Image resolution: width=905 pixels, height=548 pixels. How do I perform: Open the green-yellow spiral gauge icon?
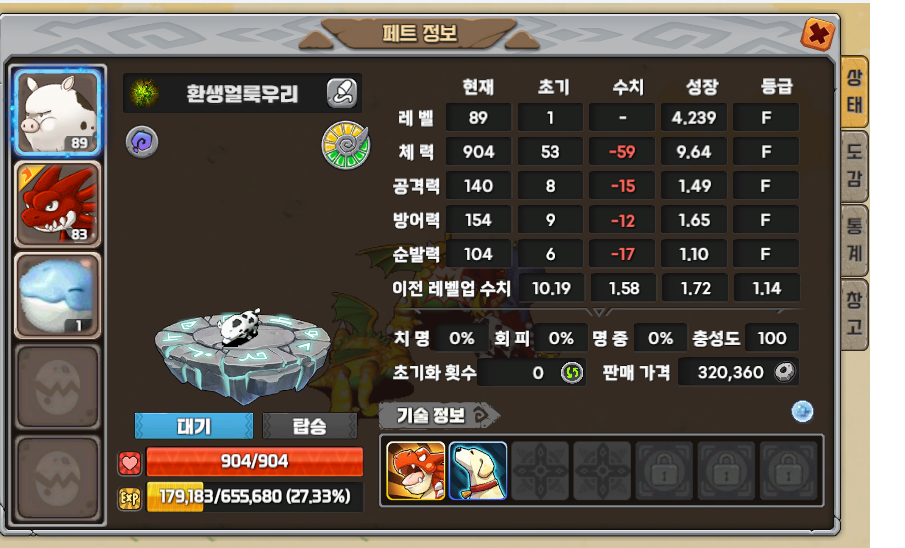(345, 145)
